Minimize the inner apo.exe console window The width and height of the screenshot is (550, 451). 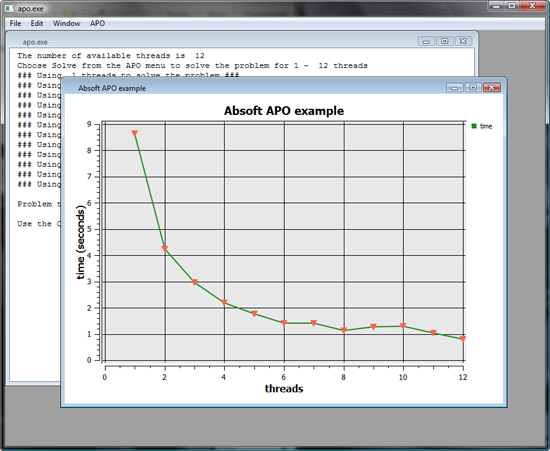click(426, 41)
